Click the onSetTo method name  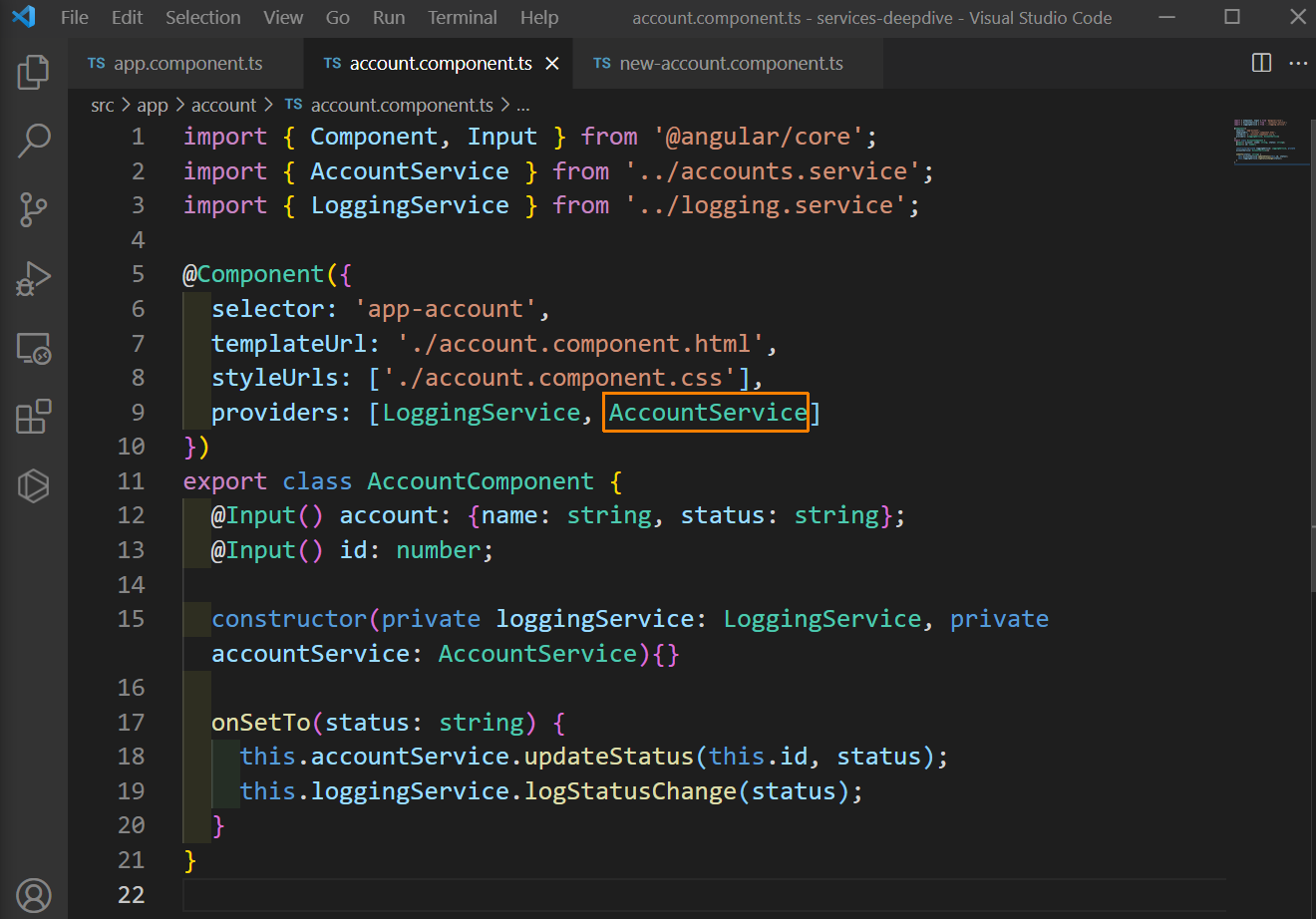[261, 723]
